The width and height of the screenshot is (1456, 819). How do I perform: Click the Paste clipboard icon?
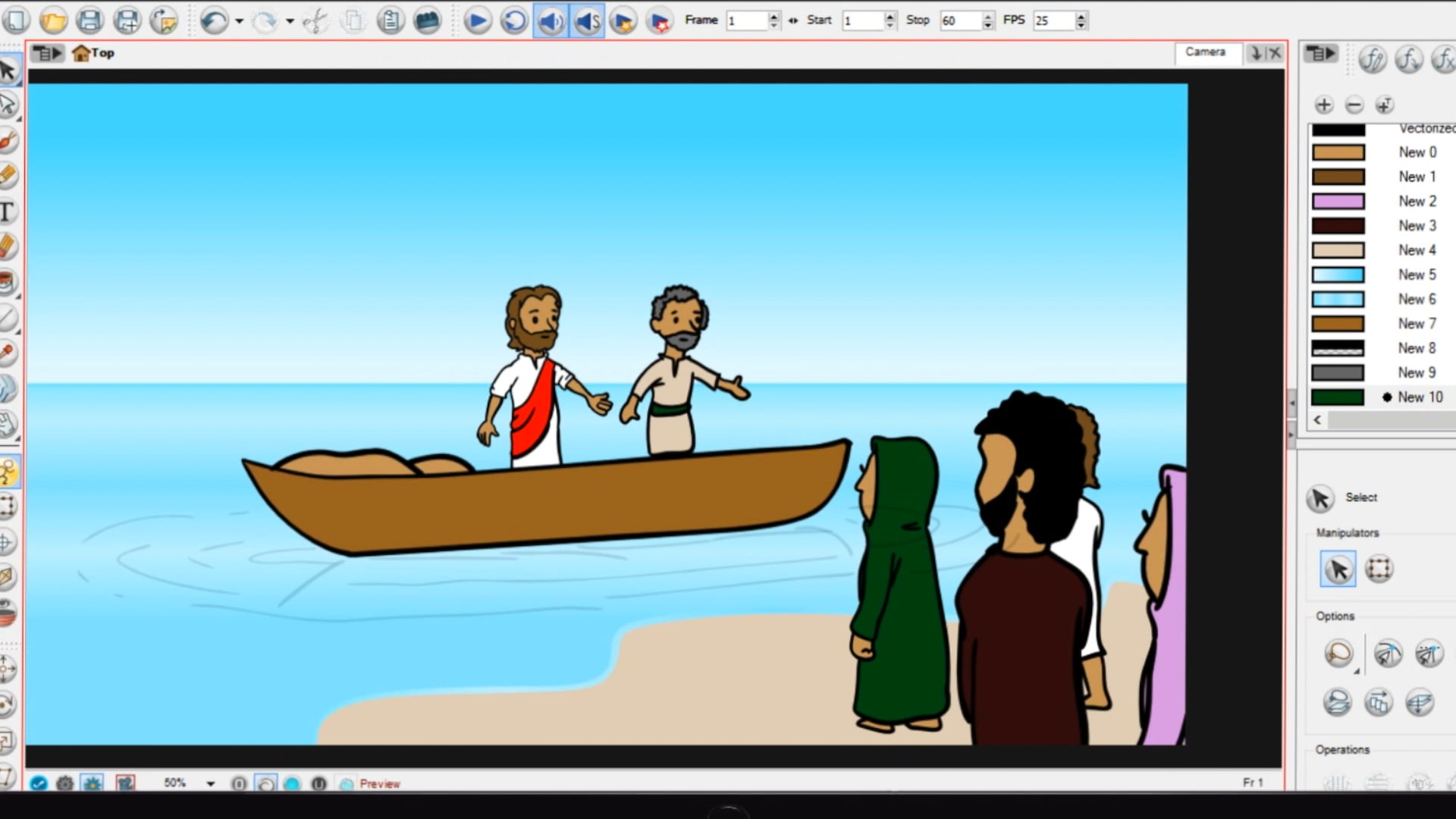coord(390,20)
